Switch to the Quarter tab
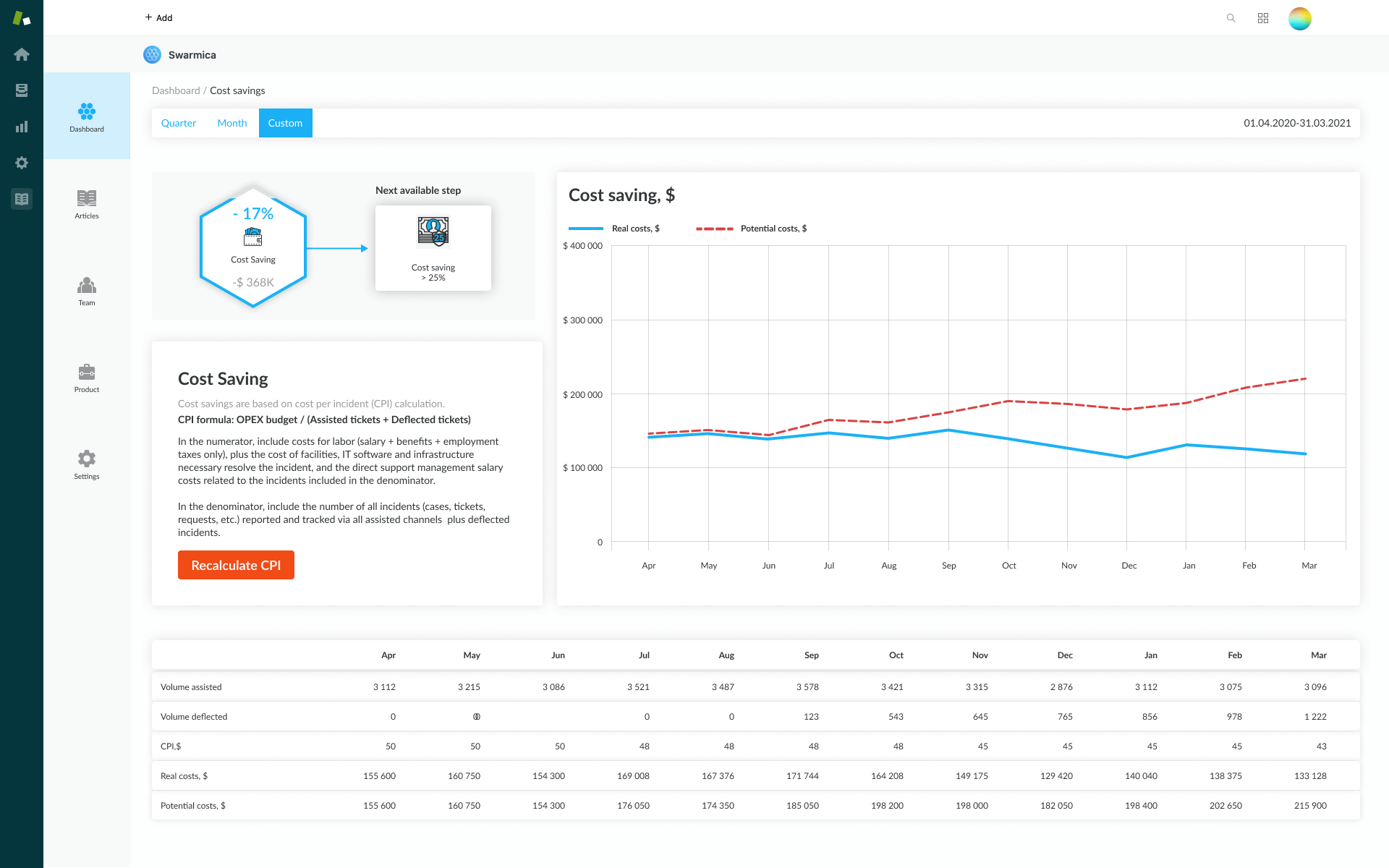This screenshot has height=868, width=1389. click(179, 123)
